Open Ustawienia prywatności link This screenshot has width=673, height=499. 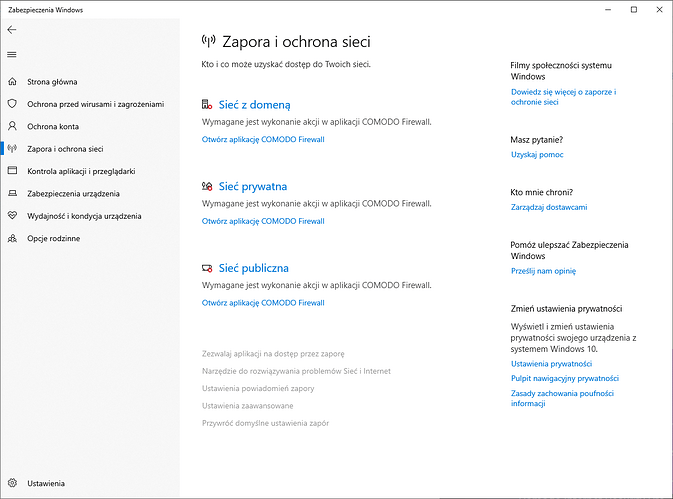click(x=552, y=364)
